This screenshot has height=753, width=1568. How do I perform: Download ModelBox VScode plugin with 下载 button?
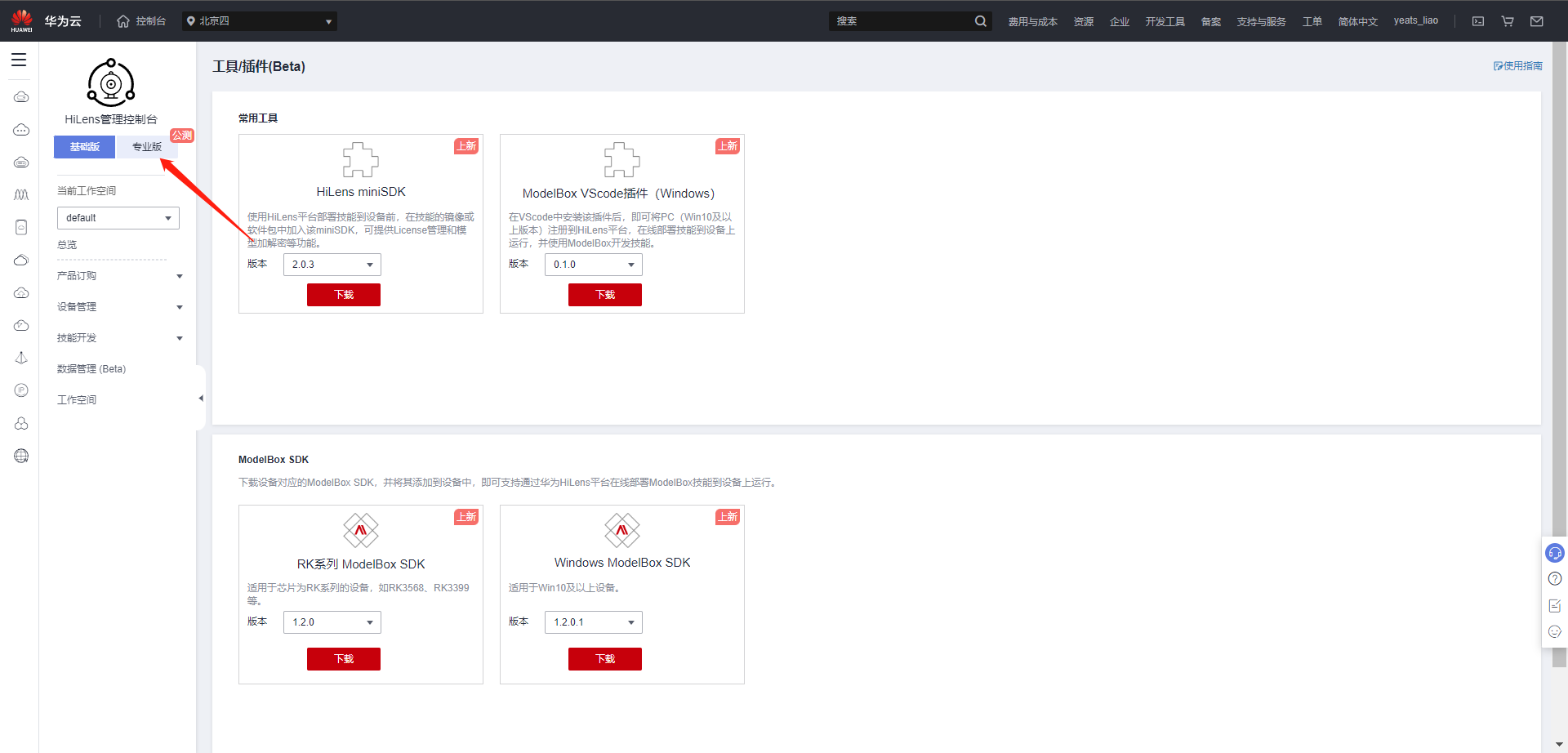[x=605, y=295]
